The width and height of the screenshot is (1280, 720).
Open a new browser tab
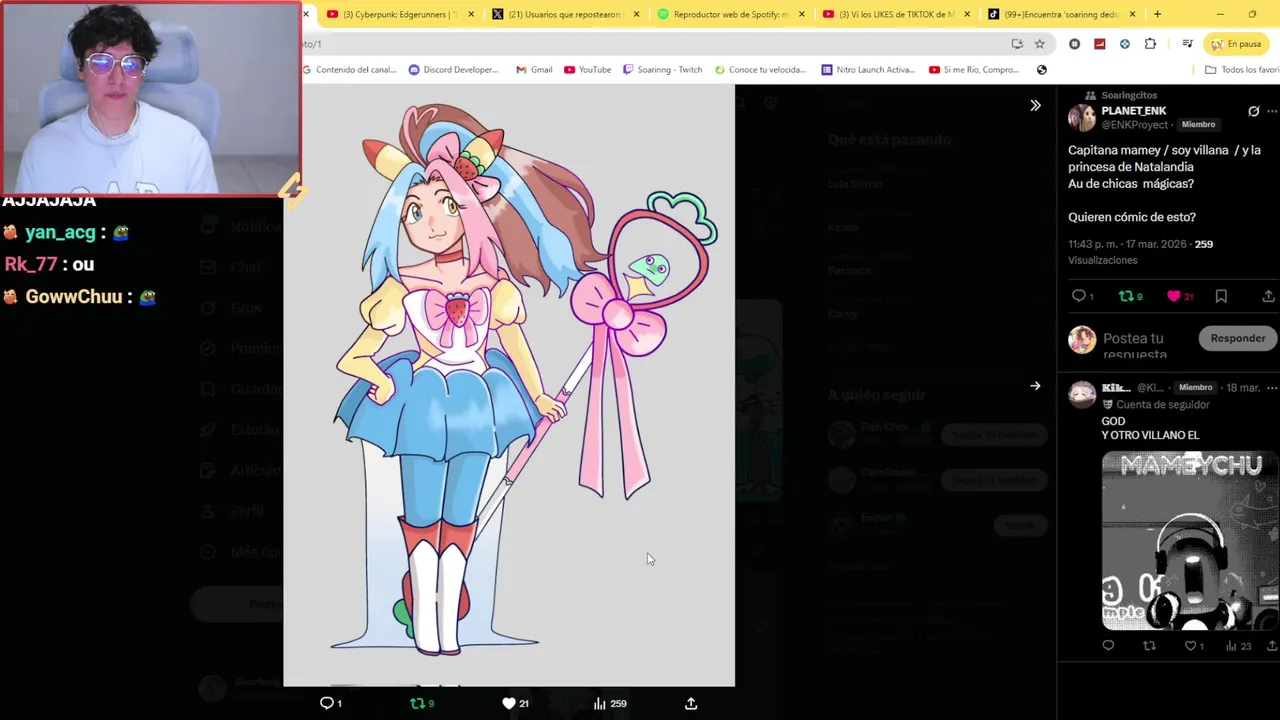point(1157,14)
